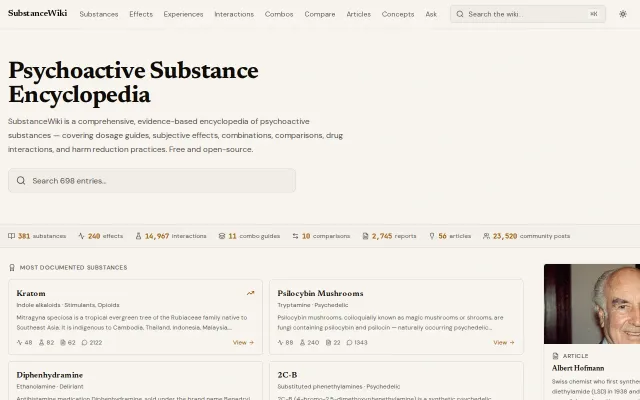
Task: Click the swap-arrows icon next to 10 comparisons
Action: (x=295, y=236)
